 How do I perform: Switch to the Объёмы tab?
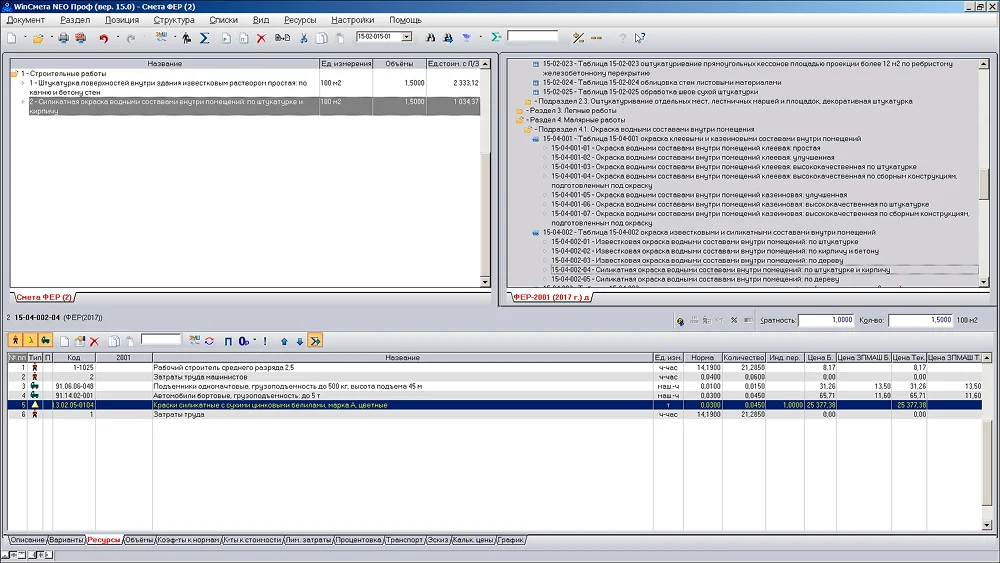tap(139, 540)
